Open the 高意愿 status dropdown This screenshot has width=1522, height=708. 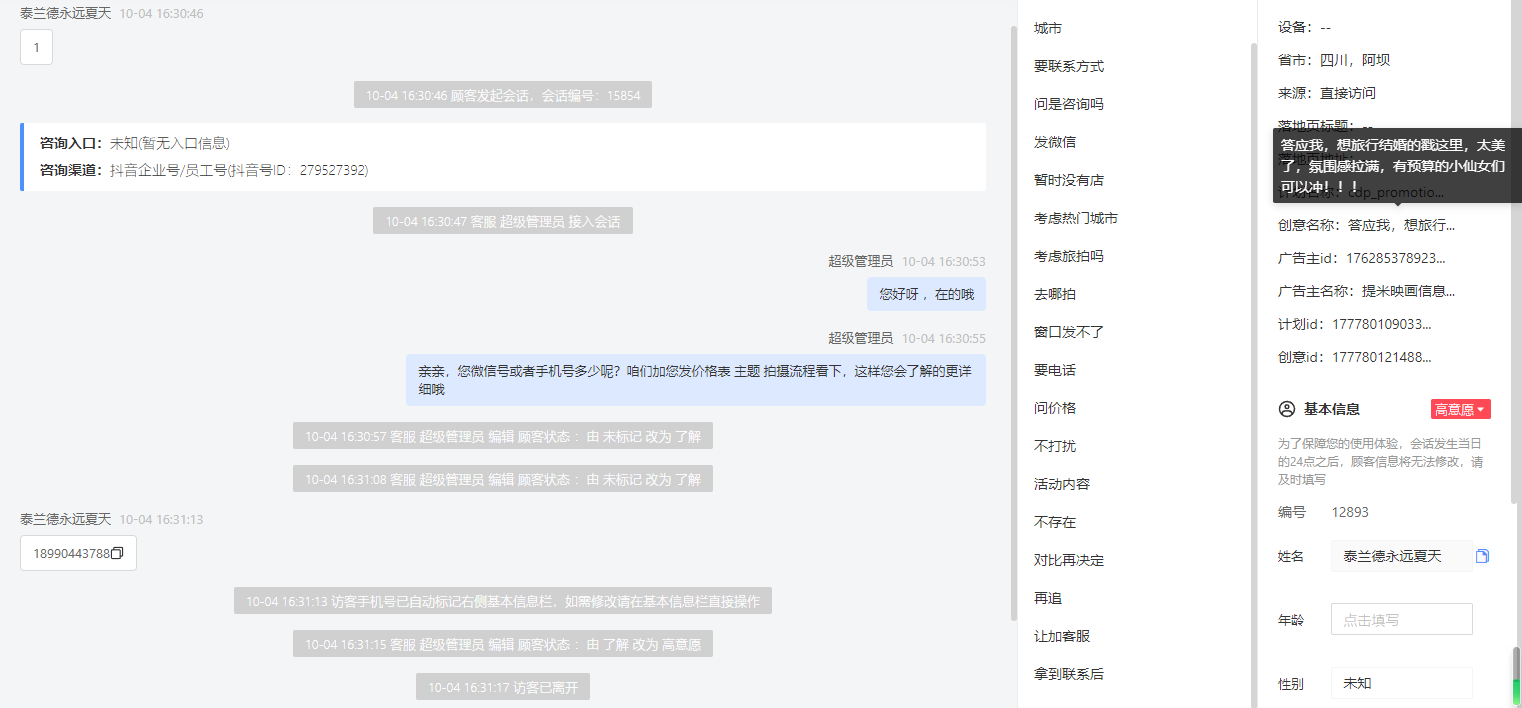[1460, 409]
